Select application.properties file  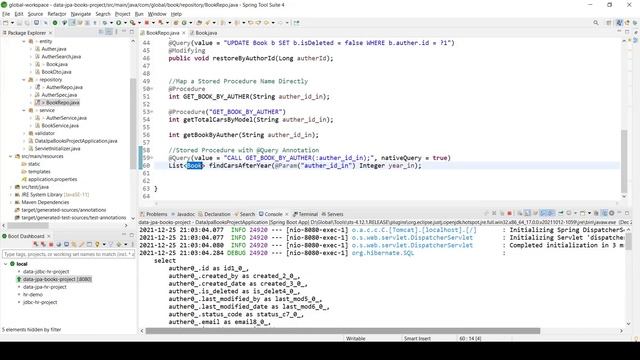tap(52, 179)
